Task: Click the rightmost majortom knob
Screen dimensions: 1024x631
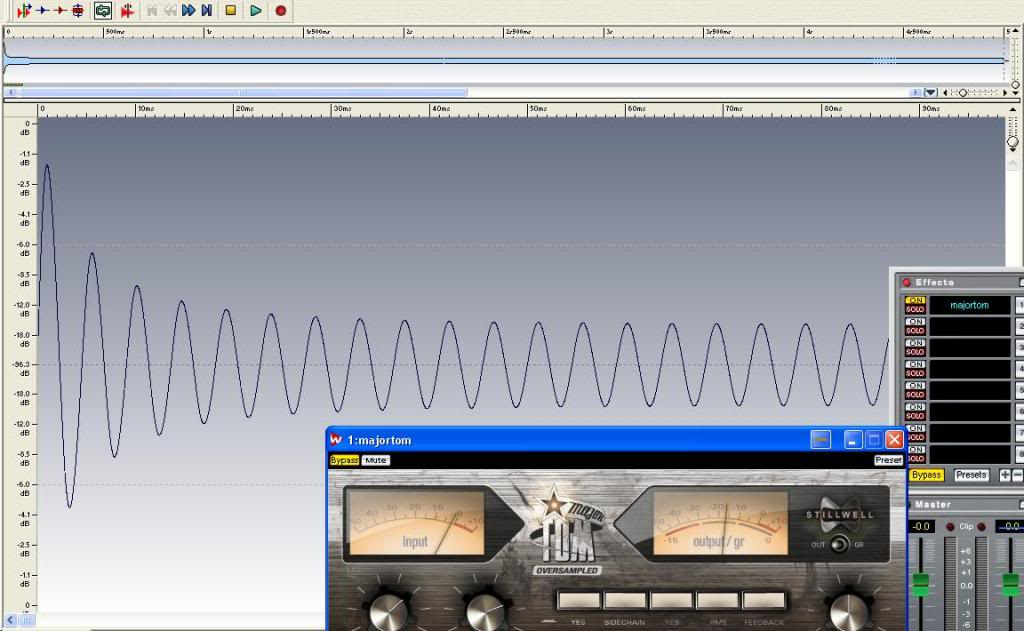Action: coord(849,611)
